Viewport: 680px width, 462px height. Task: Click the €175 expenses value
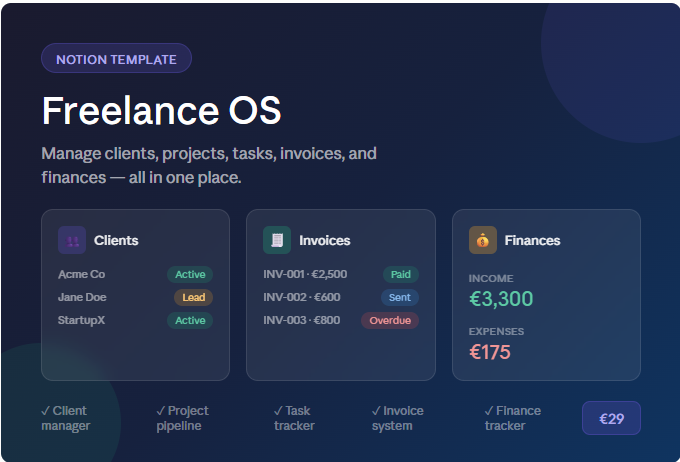click(490, 352)
